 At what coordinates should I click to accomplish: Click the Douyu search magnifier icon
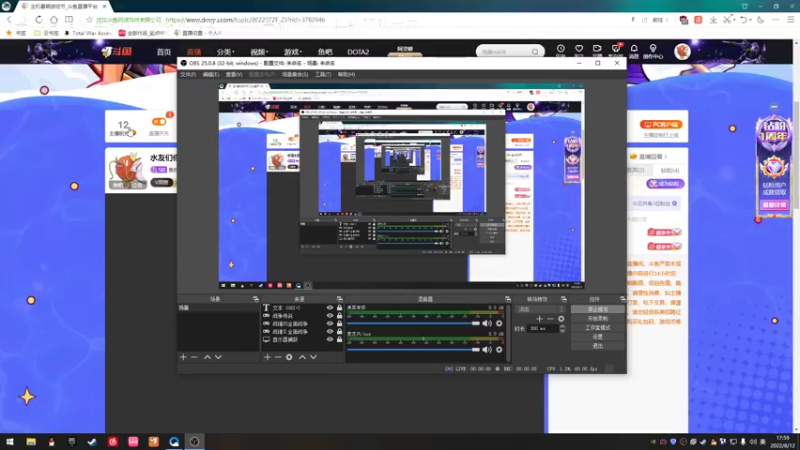coord(535,52)
